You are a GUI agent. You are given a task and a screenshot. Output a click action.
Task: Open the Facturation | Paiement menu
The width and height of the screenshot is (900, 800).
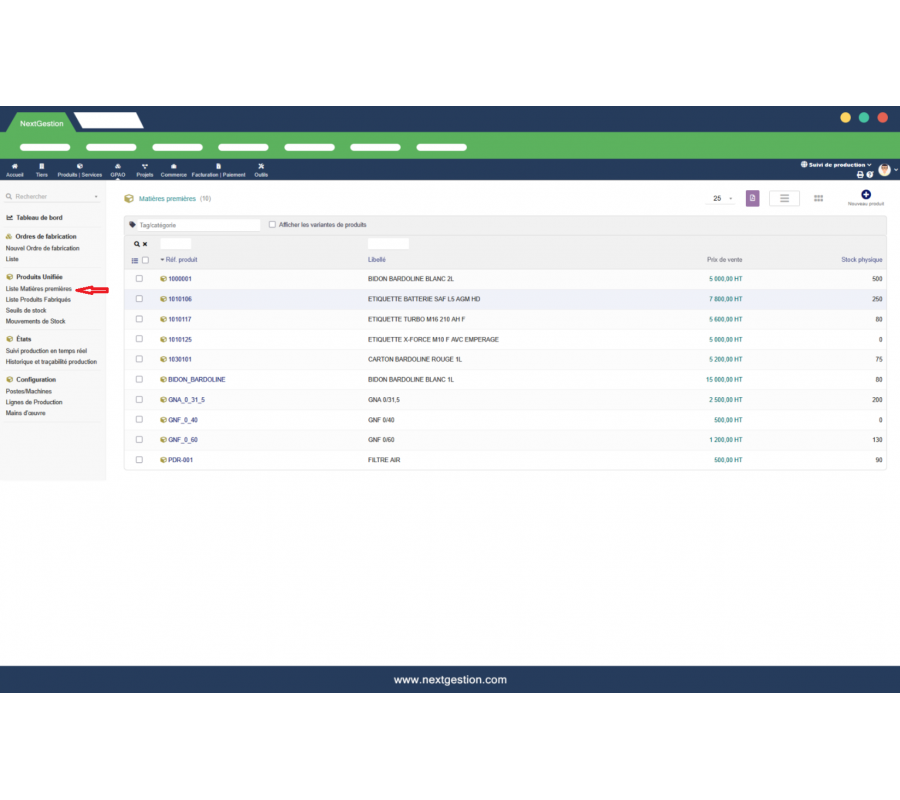[x=218, y=170]
